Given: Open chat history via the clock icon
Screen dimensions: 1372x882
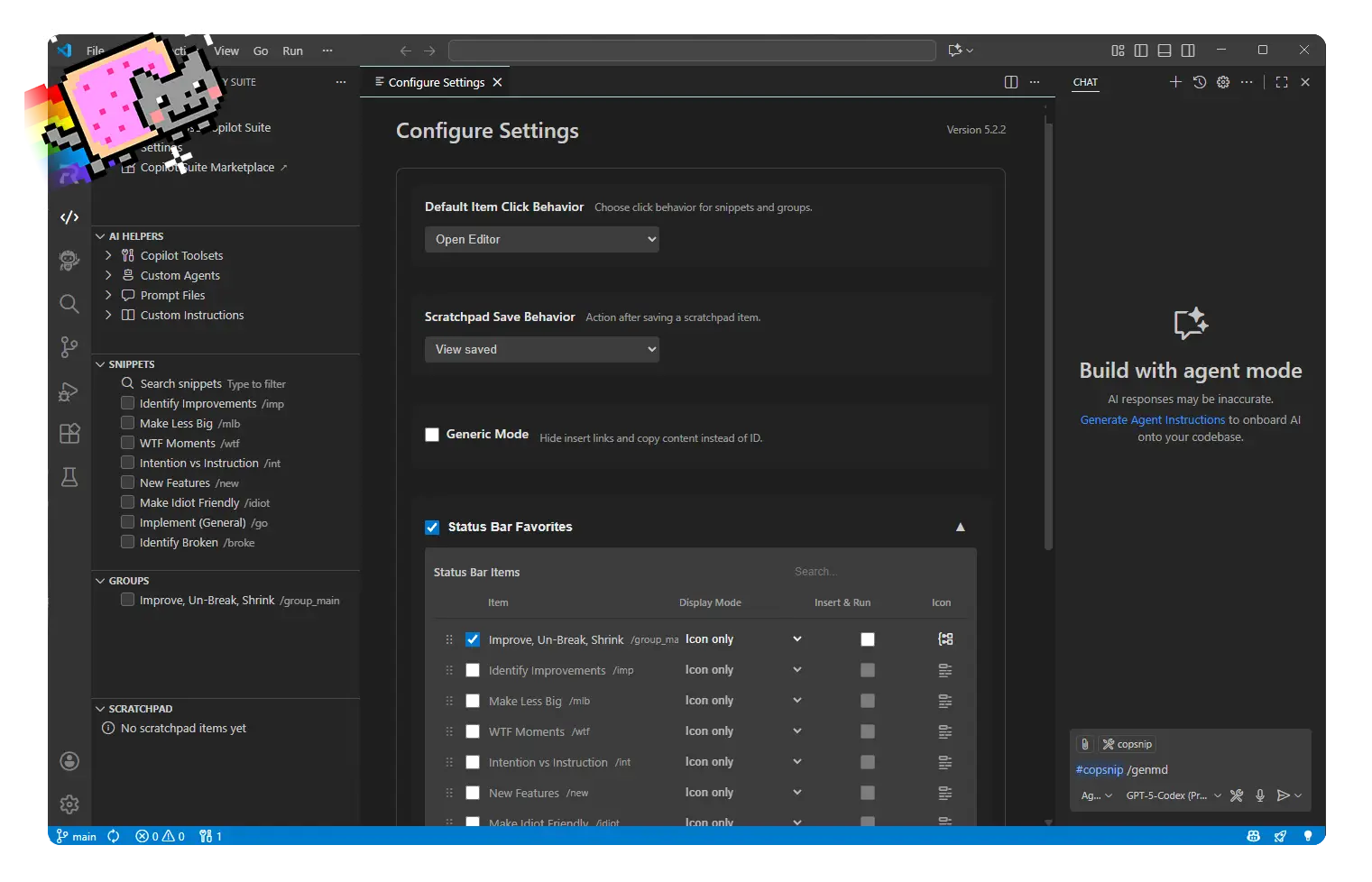Looking at the screenshot, I should point(1199,82).
